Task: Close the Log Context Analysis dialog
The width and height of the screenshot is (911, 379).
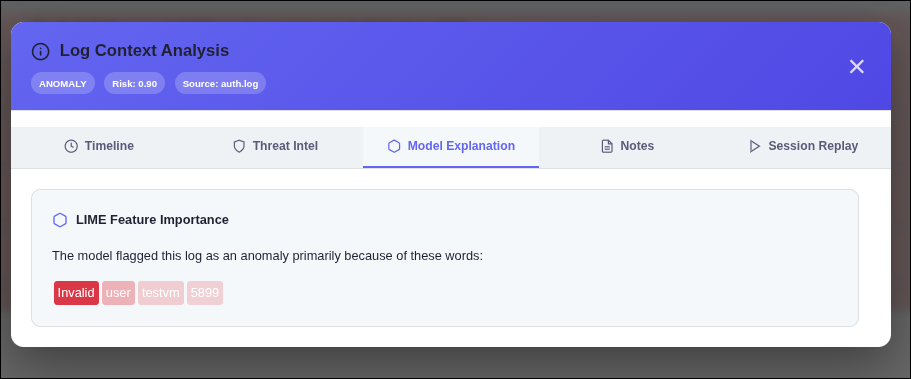Action: (856, 66)
